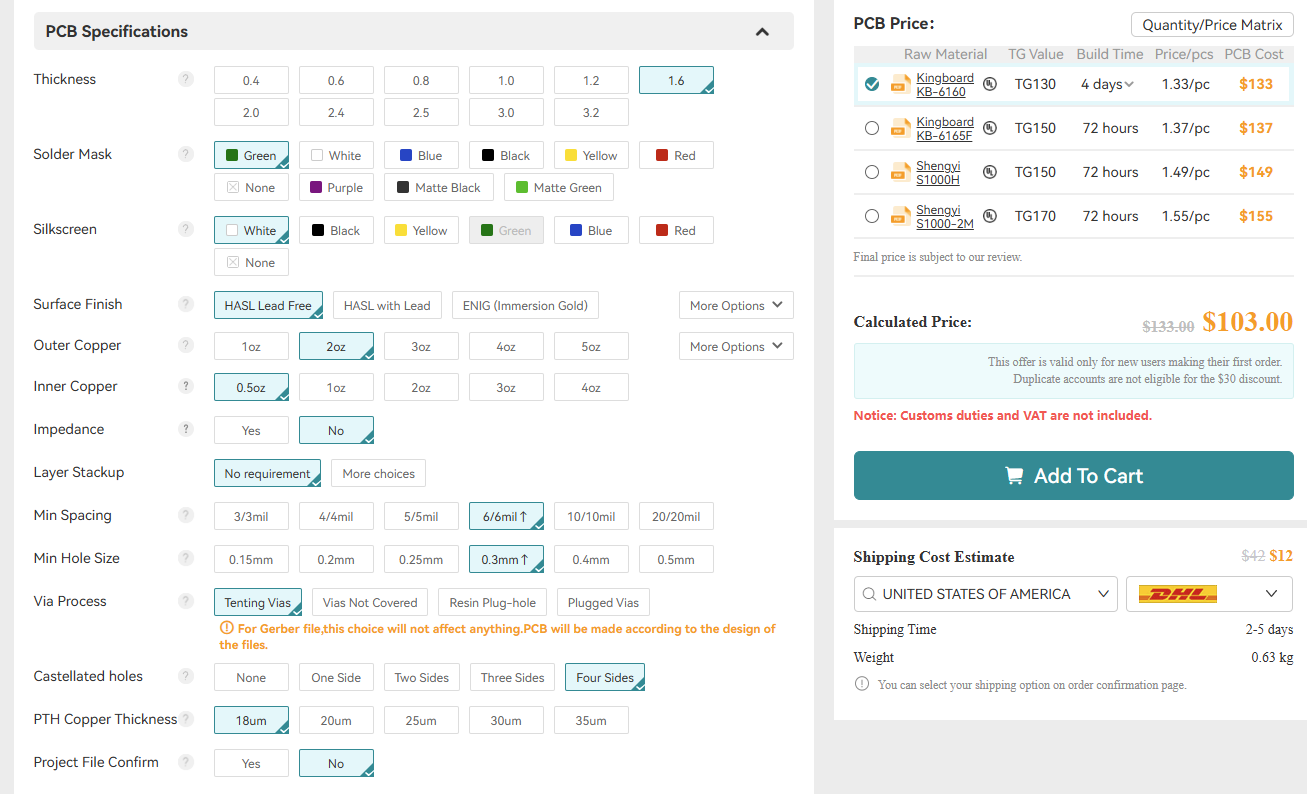Click the Add To Cart button
The width and height of the screenshot is (1307, 794).
[1073, 476]
